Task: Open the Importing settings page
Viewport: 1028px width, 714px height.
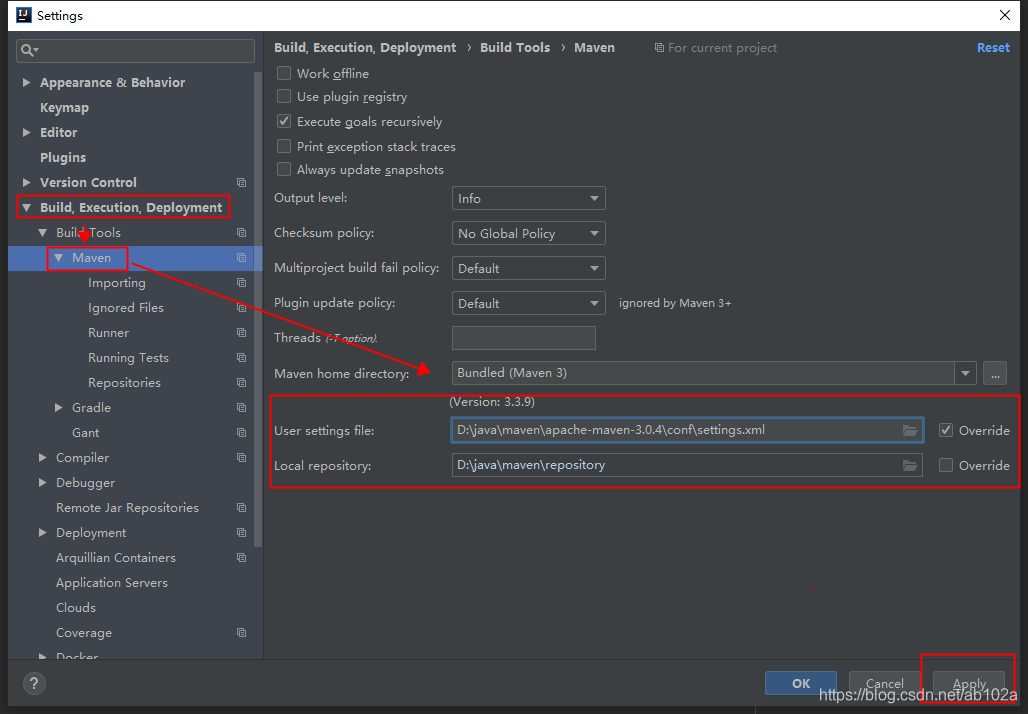Action: pyautogui.click(x=117, y=283)
